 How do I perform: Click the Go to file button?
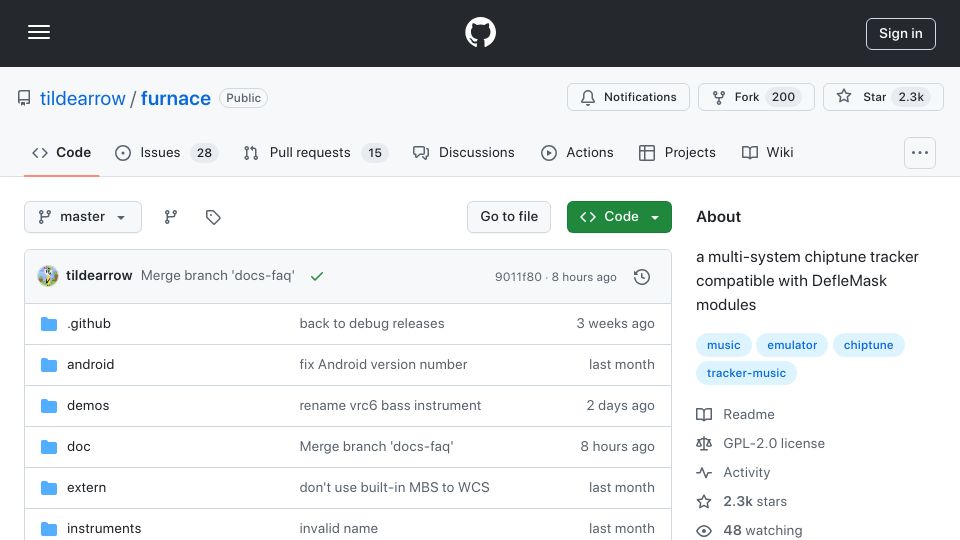(509, 217)
